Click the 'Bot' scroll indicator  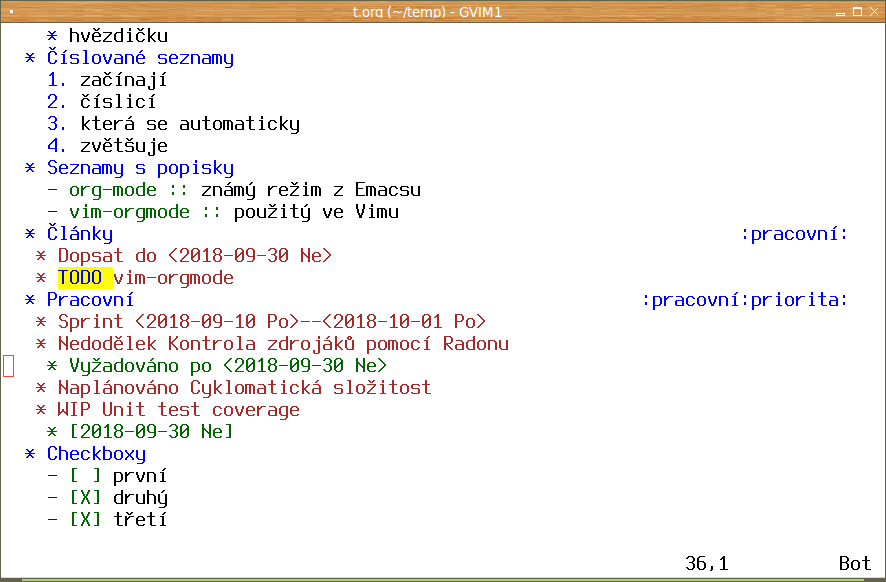(x=854, y=563)
